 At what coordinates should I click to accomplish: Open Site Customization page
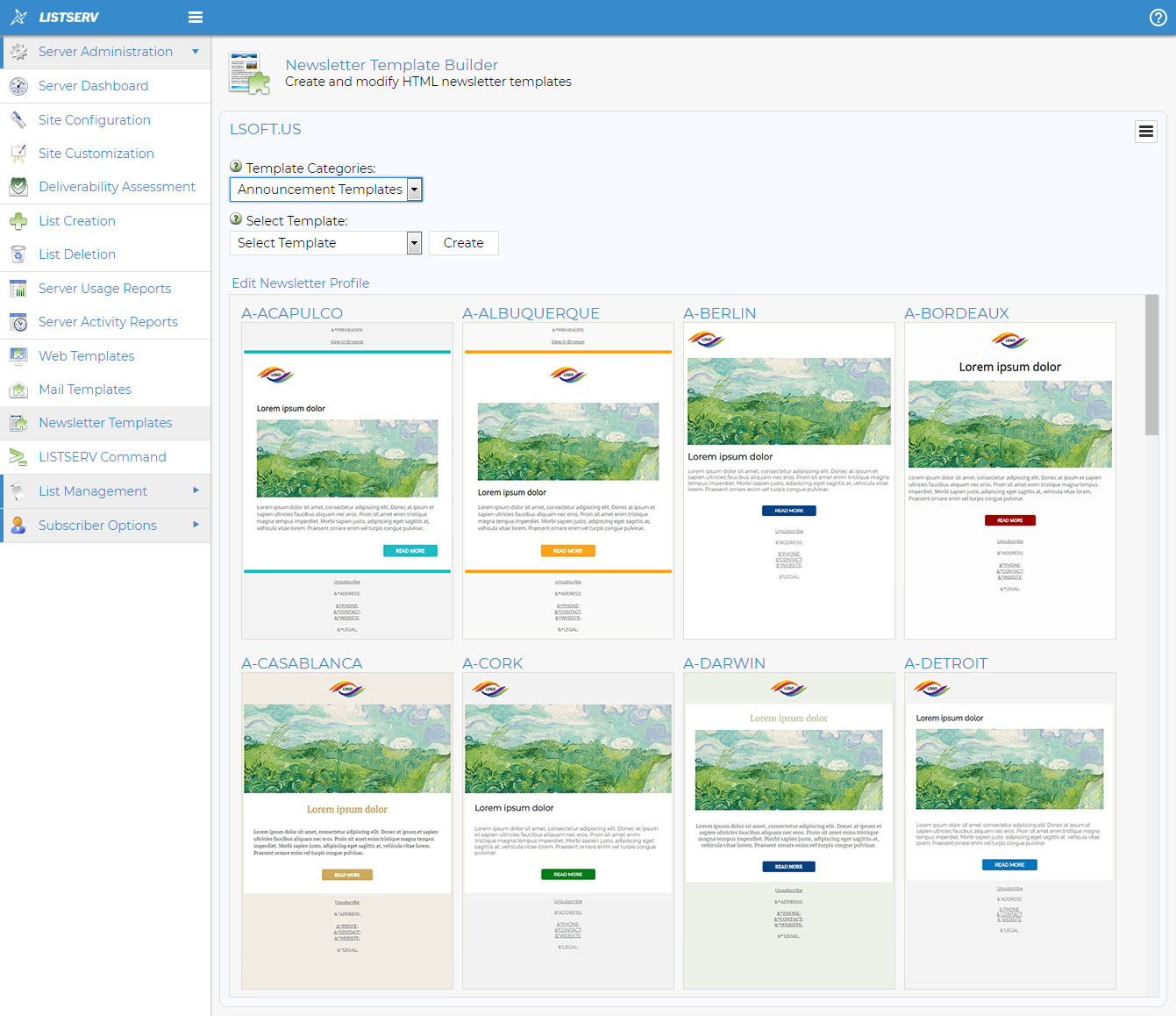pos(96,154)
